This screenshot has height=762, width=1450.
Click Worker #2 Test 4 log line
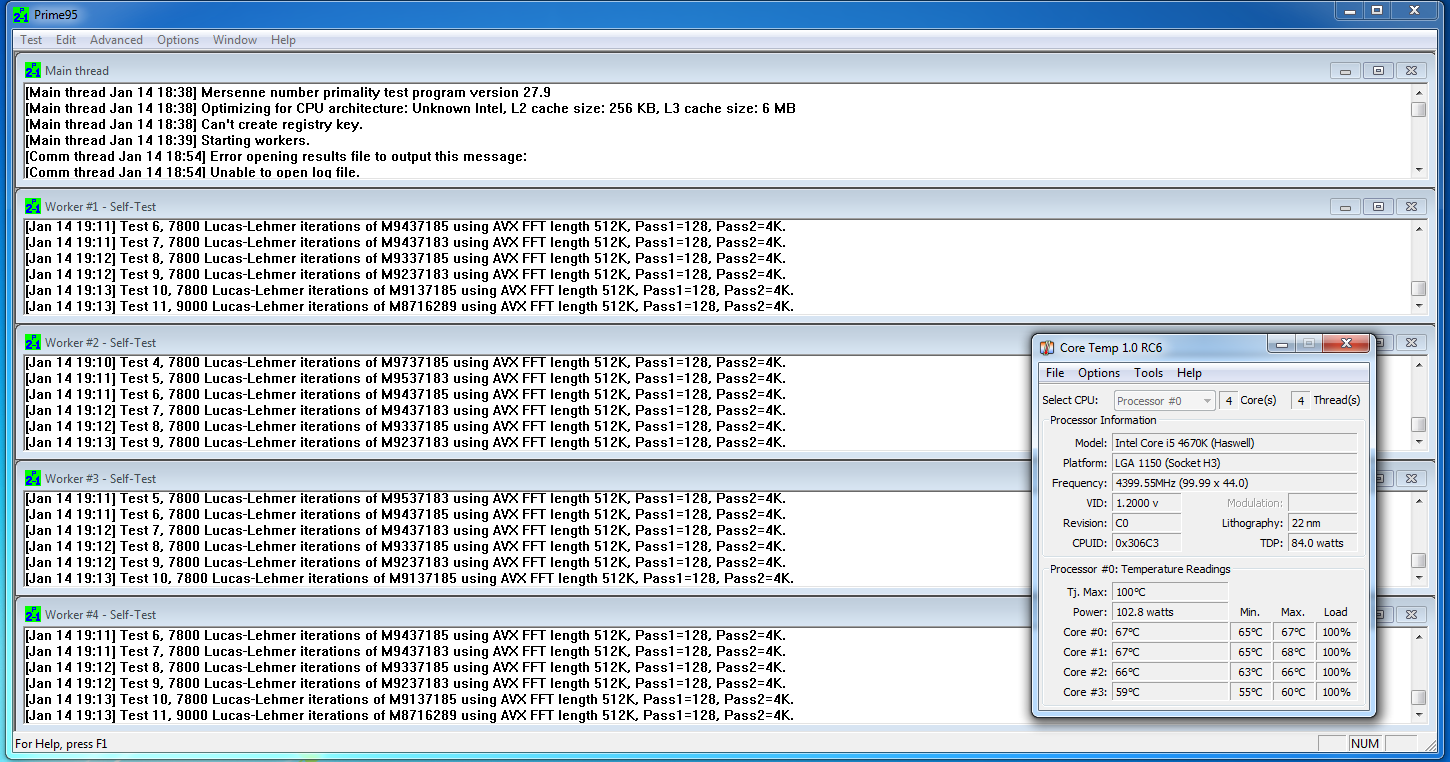[x=405, y=362]
